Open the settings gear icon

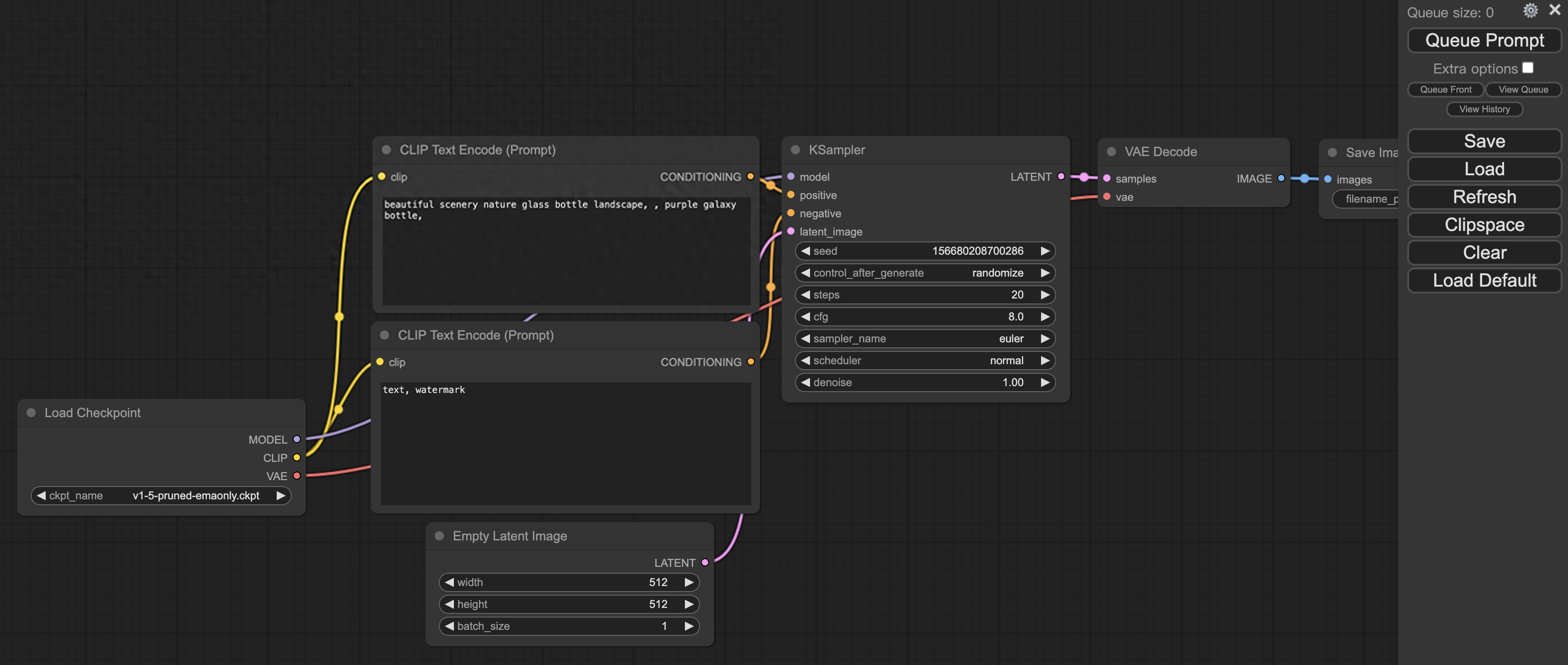[x=1530, y=10]
